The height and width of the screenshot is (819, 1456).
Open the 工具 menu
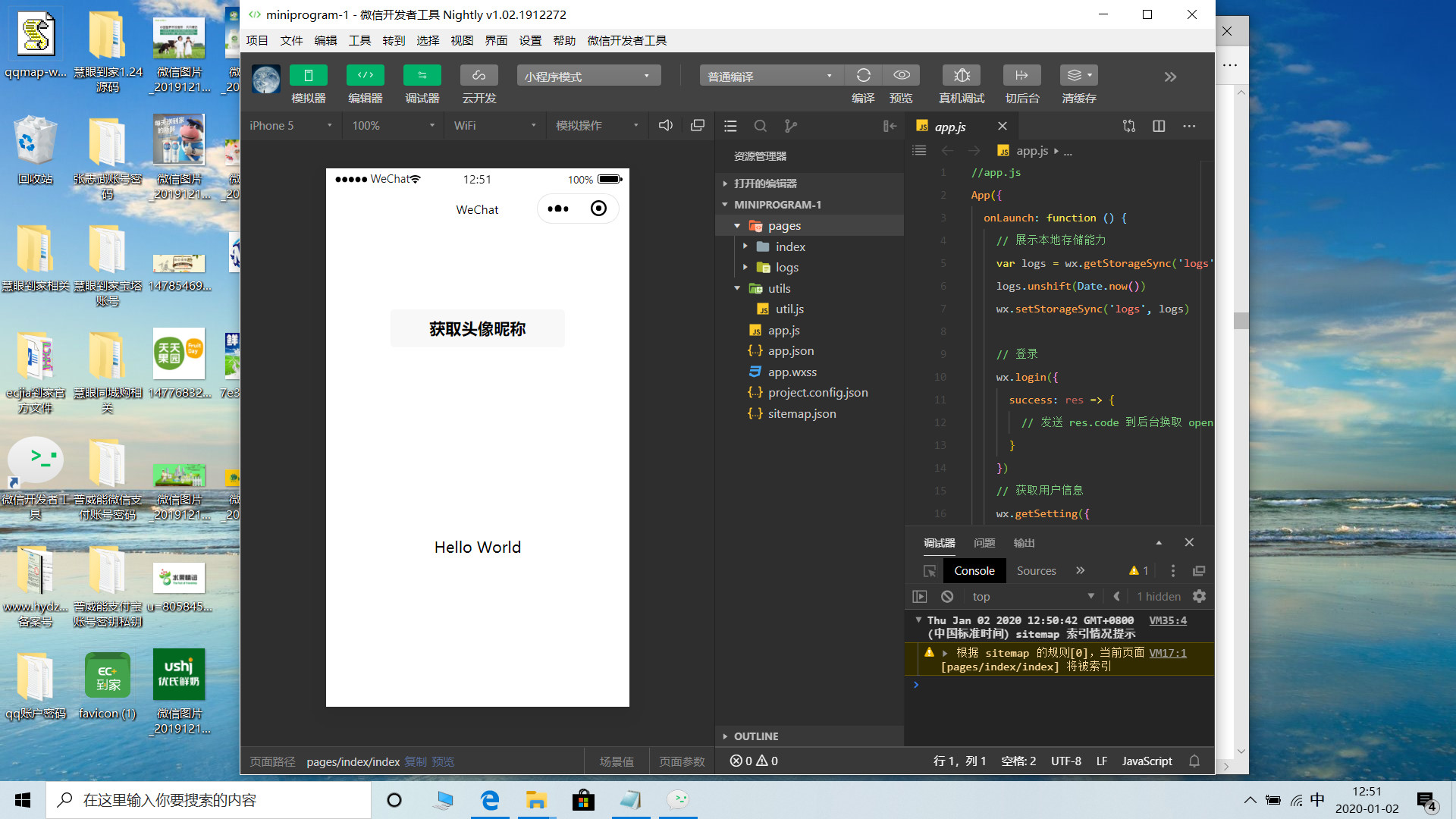coord(359,41)
